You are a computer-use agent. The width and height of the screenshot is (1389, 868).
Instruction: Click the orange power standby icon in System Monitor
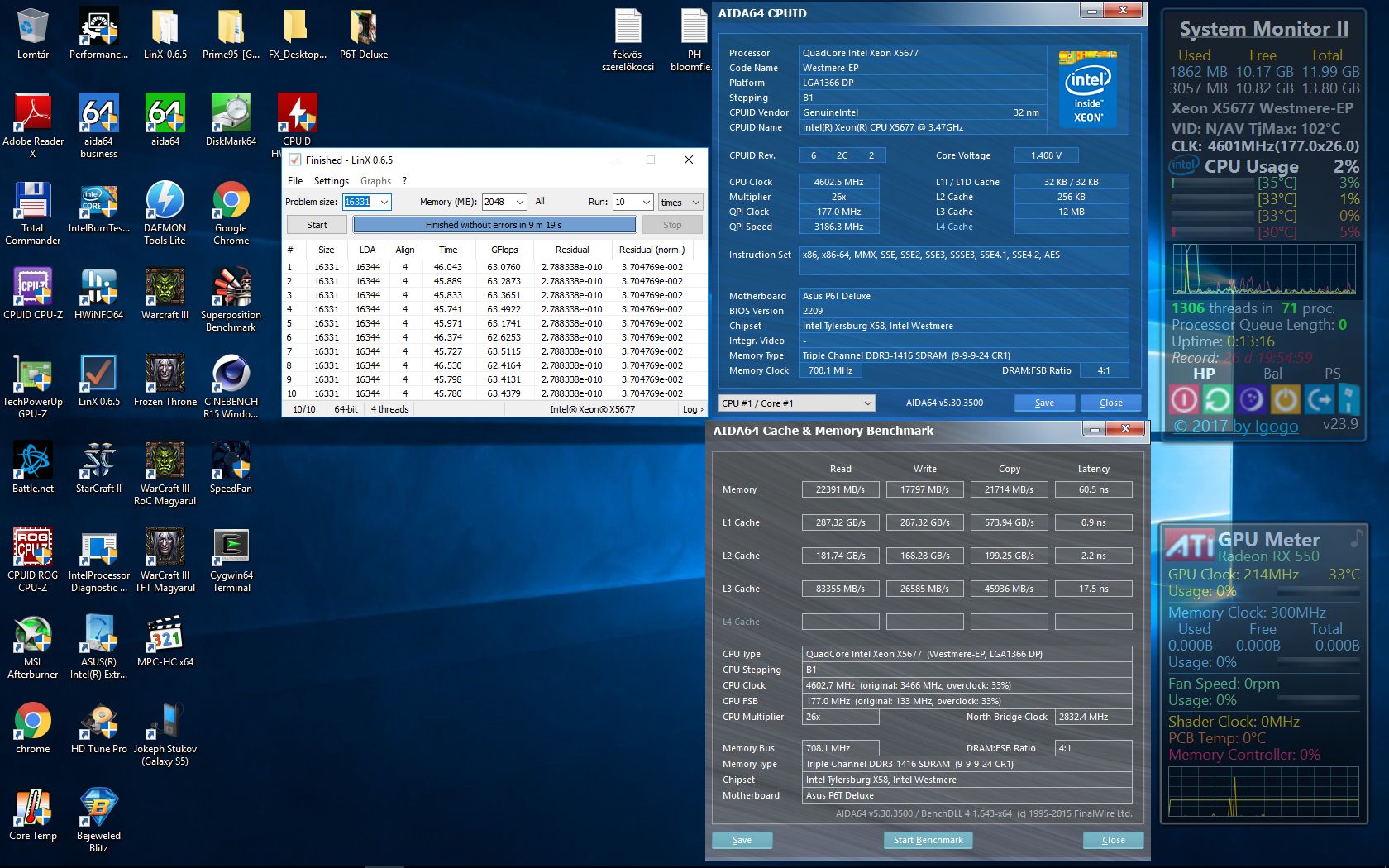tap(1285, 400)
